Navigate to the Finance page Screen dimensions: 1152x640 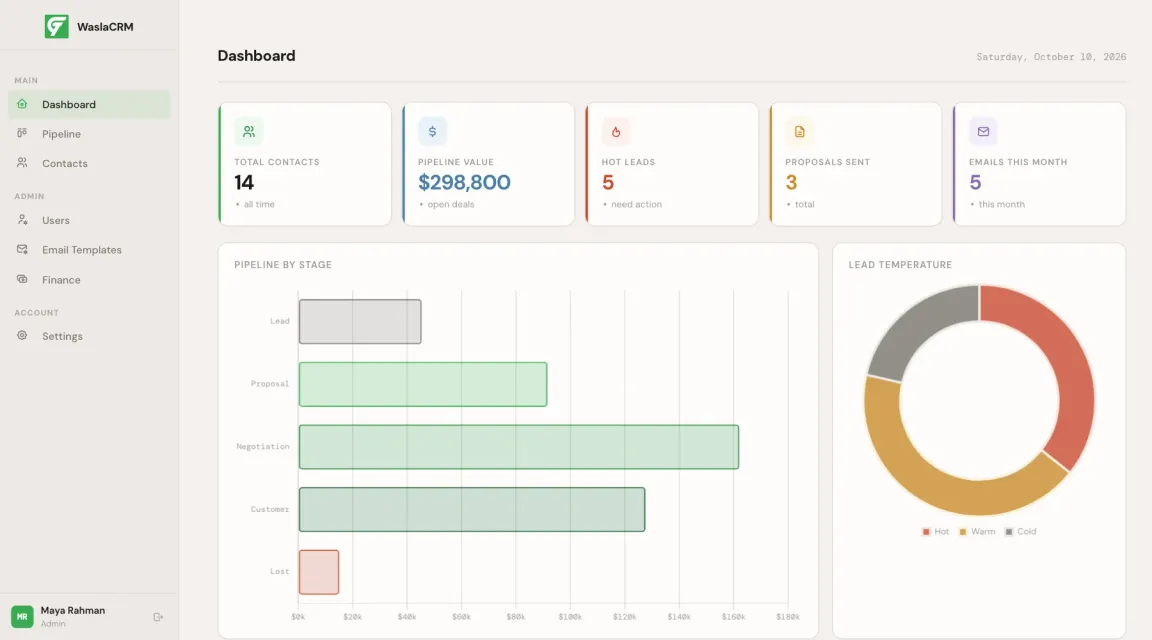tap(89, 280)
